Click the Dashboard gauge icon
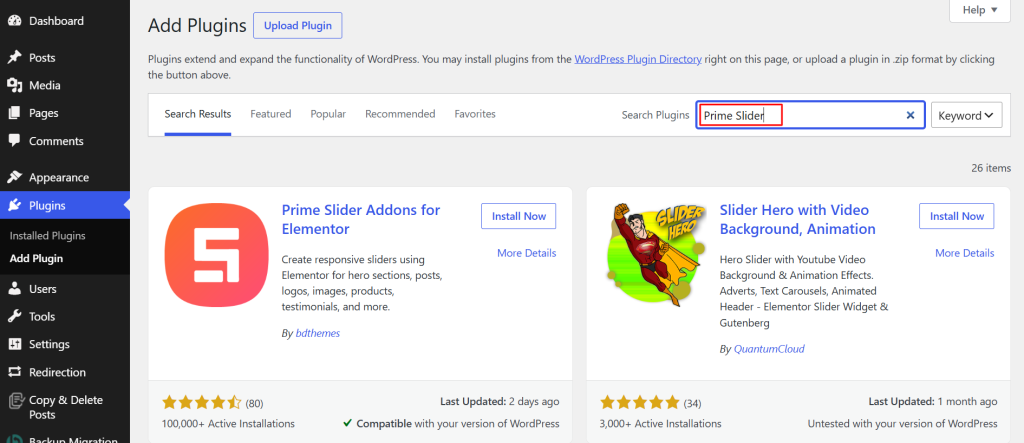 click(x=14, y=21)
